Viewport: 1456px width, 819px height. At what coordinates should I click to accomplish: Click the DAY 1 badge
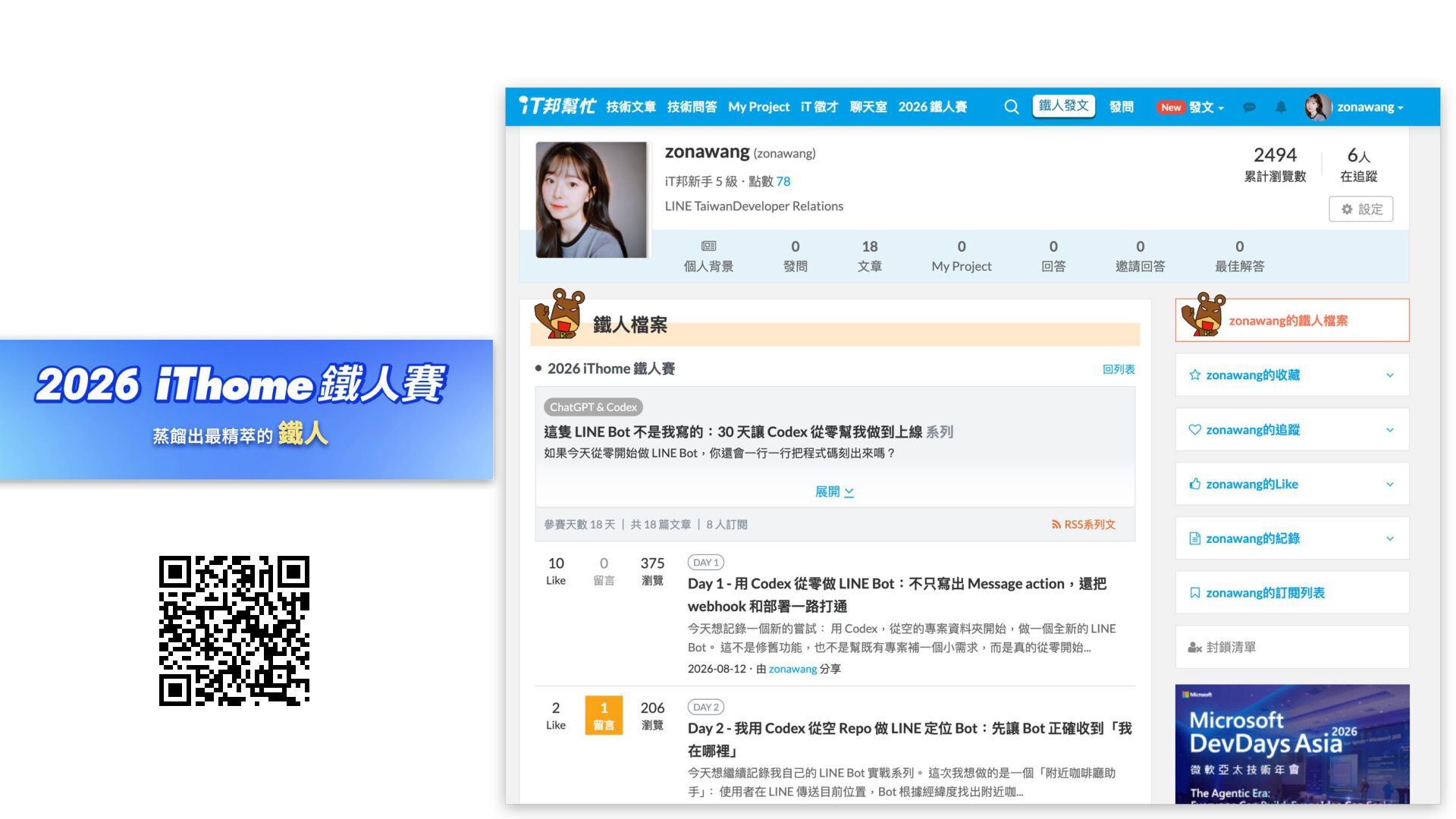(x=705, y=563)
